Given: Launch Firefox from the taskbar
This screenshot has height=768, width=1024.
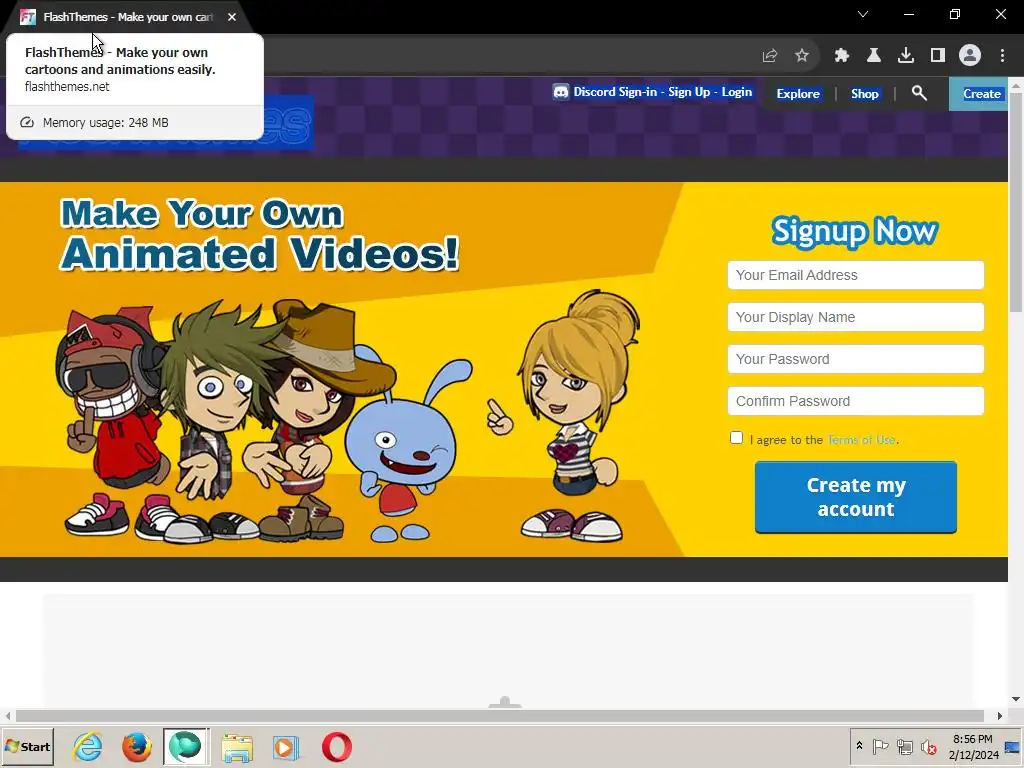Looking at the screenshot, I should point(136,746).
